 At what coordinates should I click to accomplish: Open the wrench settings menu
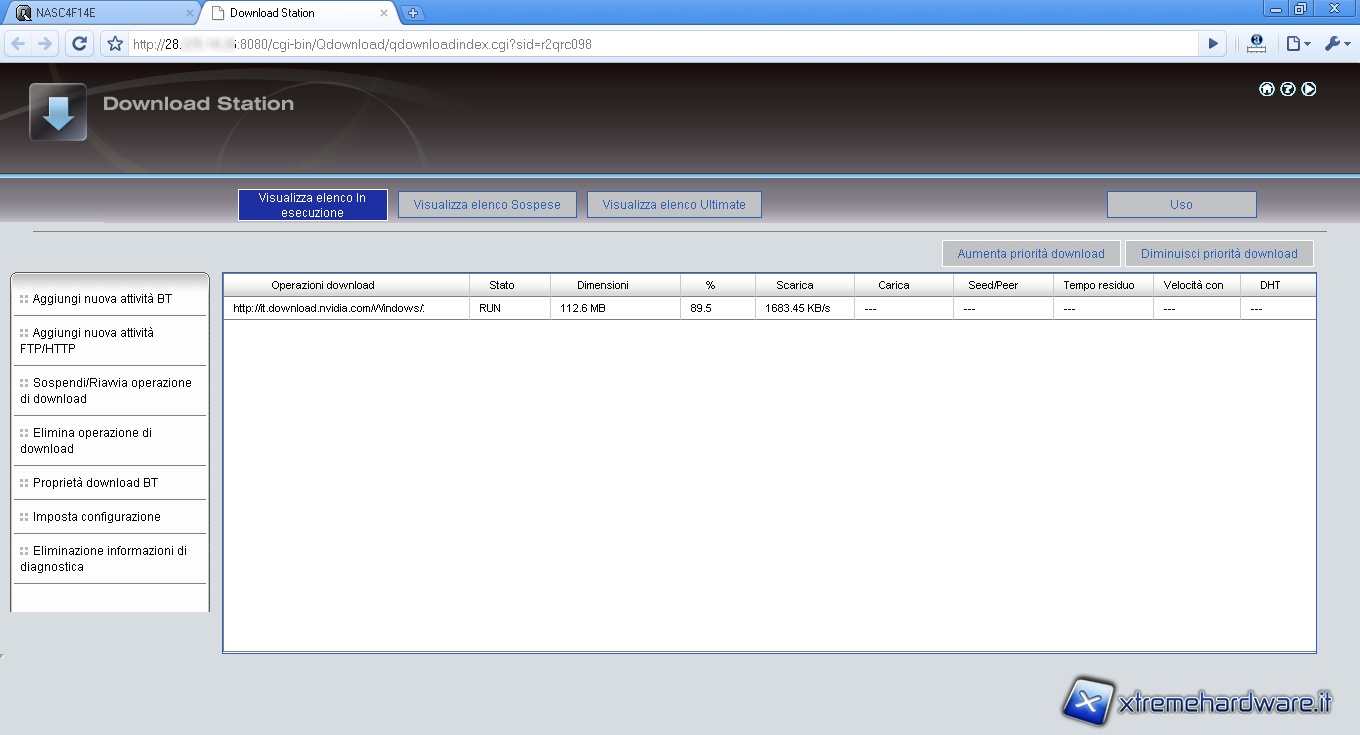[x=1336, y=44]
